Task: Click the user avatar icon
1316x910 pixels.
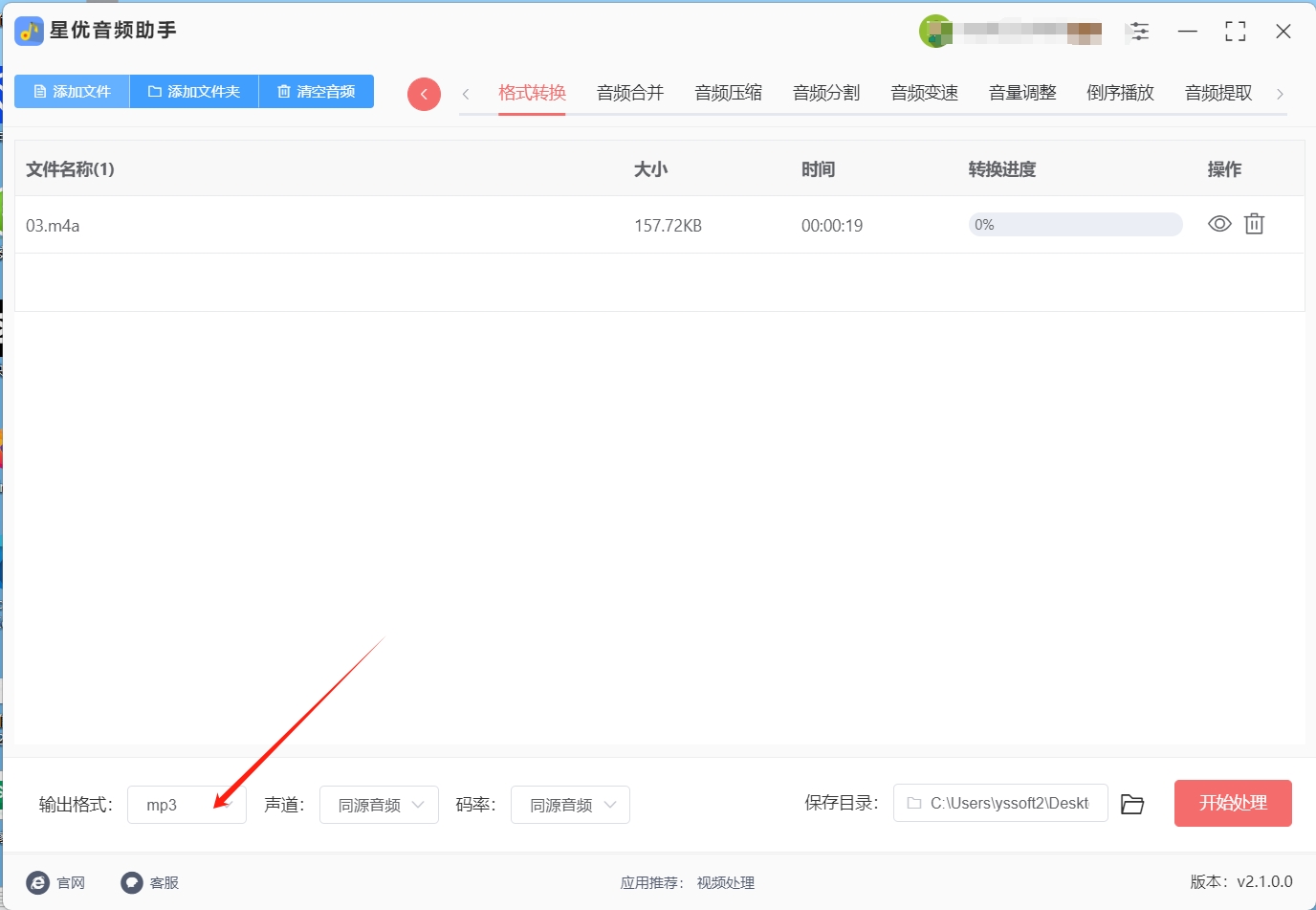Action: (934, 32)
